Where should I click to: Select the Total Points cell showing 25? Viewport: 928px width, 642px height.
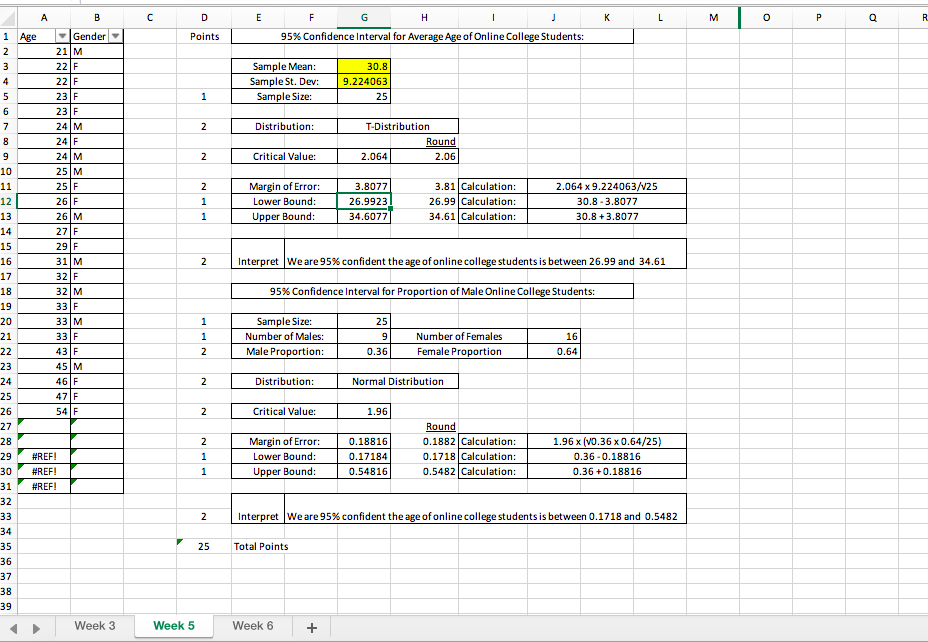204,546
